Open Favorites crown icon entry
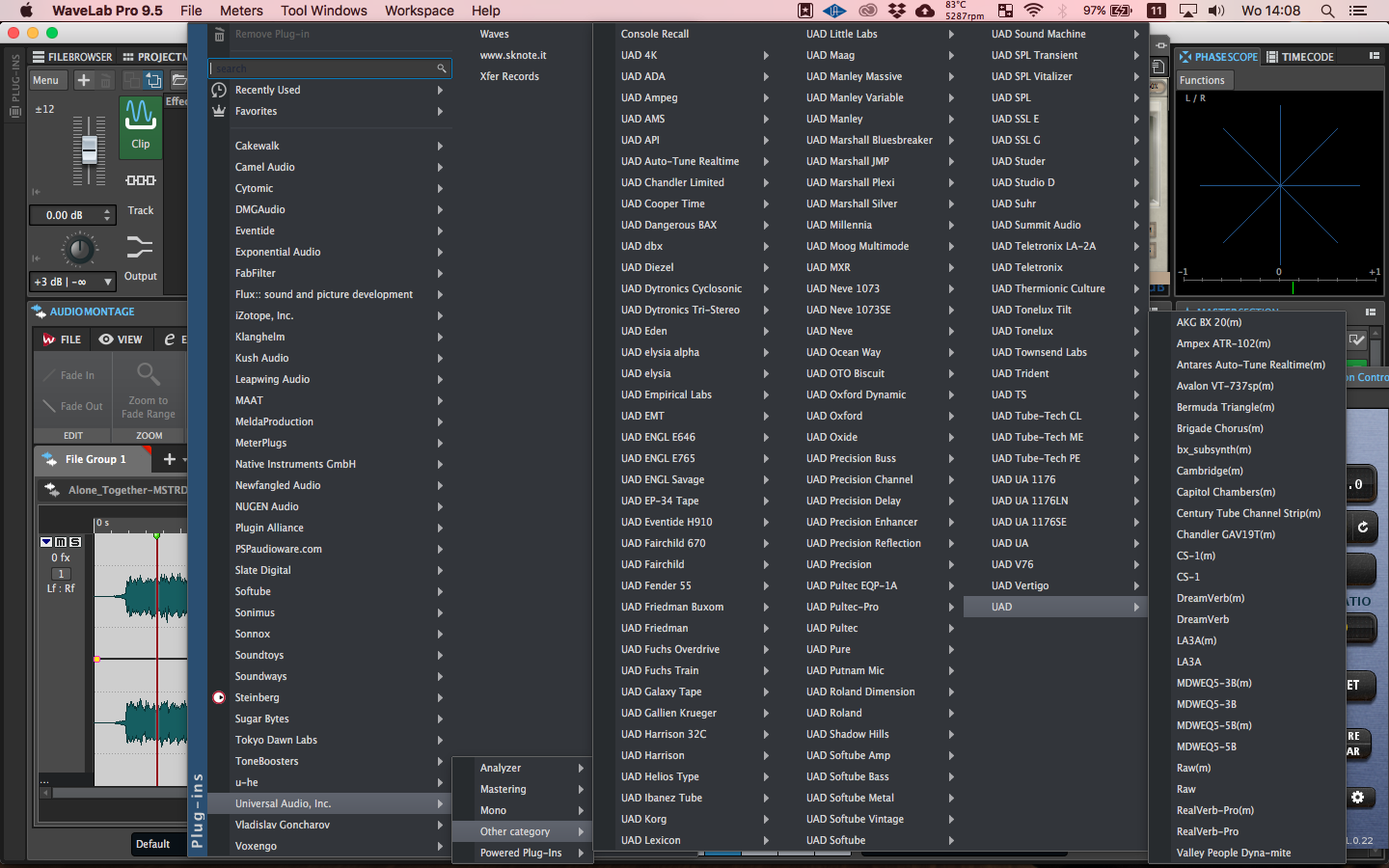The image size is (1389, 868). (x=219, y=111)
